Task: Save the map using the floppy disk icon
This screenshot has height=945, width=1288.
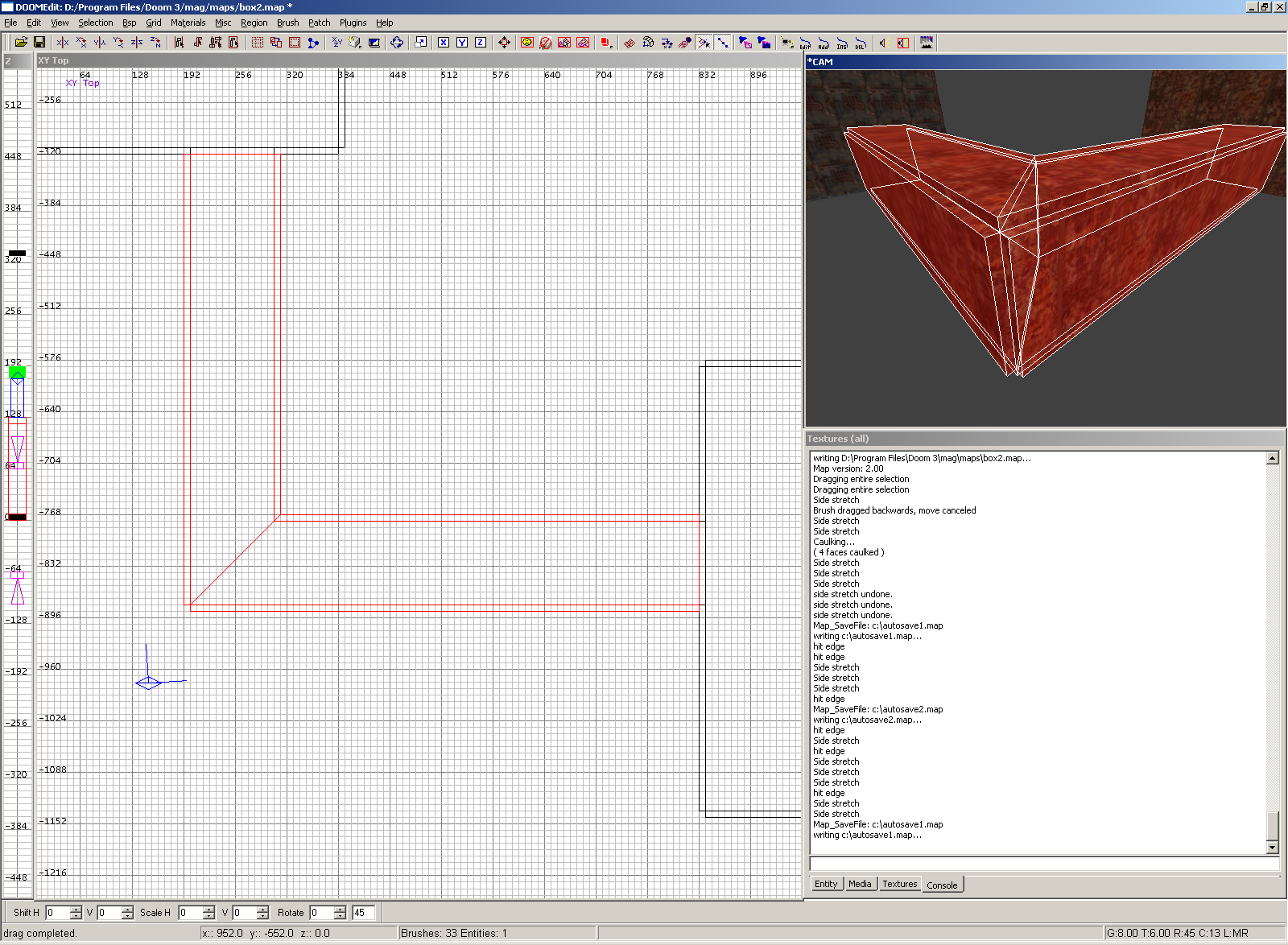Action: coord(39,43)
